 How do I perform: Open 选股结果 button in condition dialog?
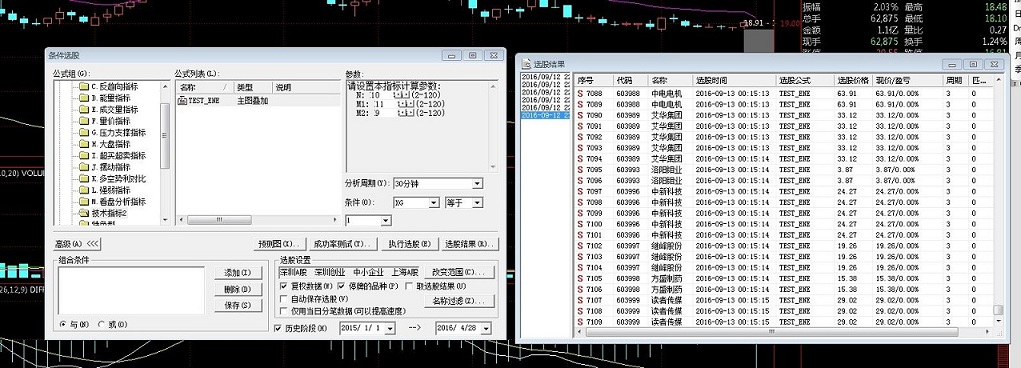469,245
